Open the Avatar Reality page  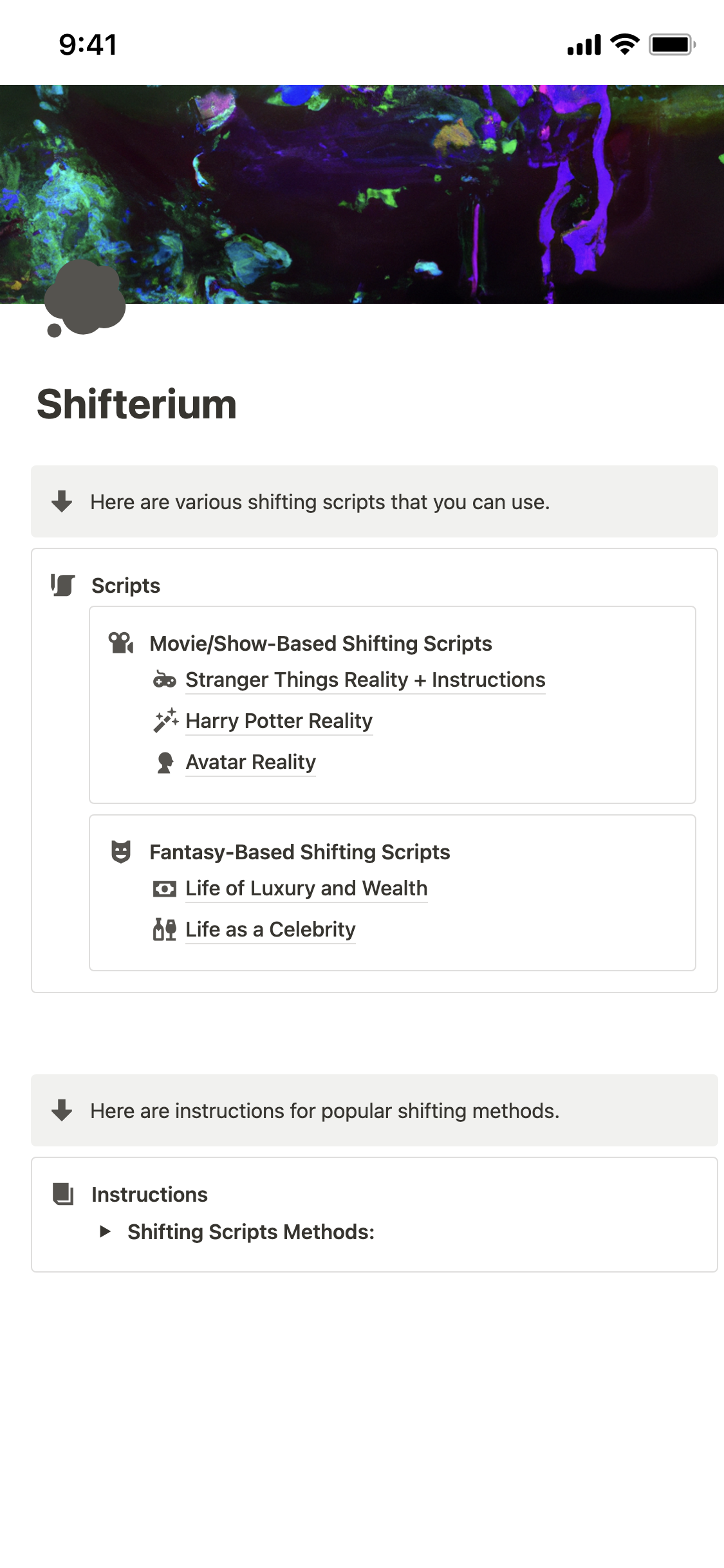[x=251, y=762]
